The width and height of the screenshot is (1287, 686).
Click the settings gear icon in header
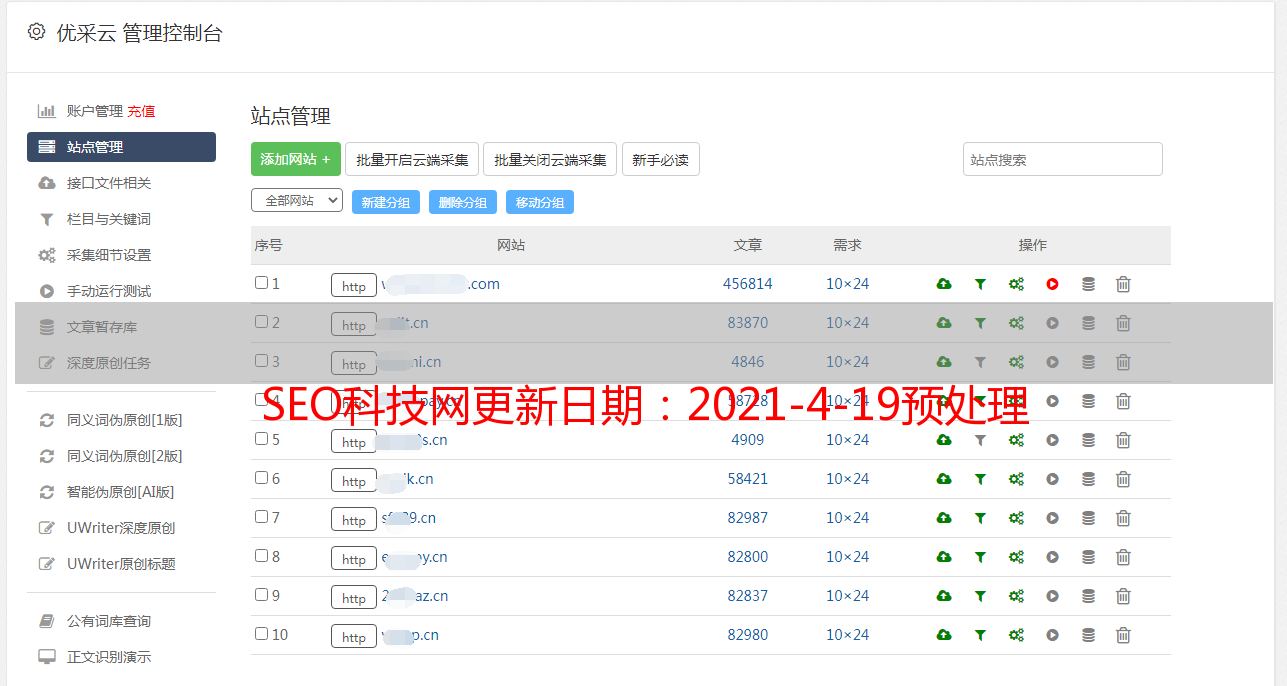pos(36,32)
